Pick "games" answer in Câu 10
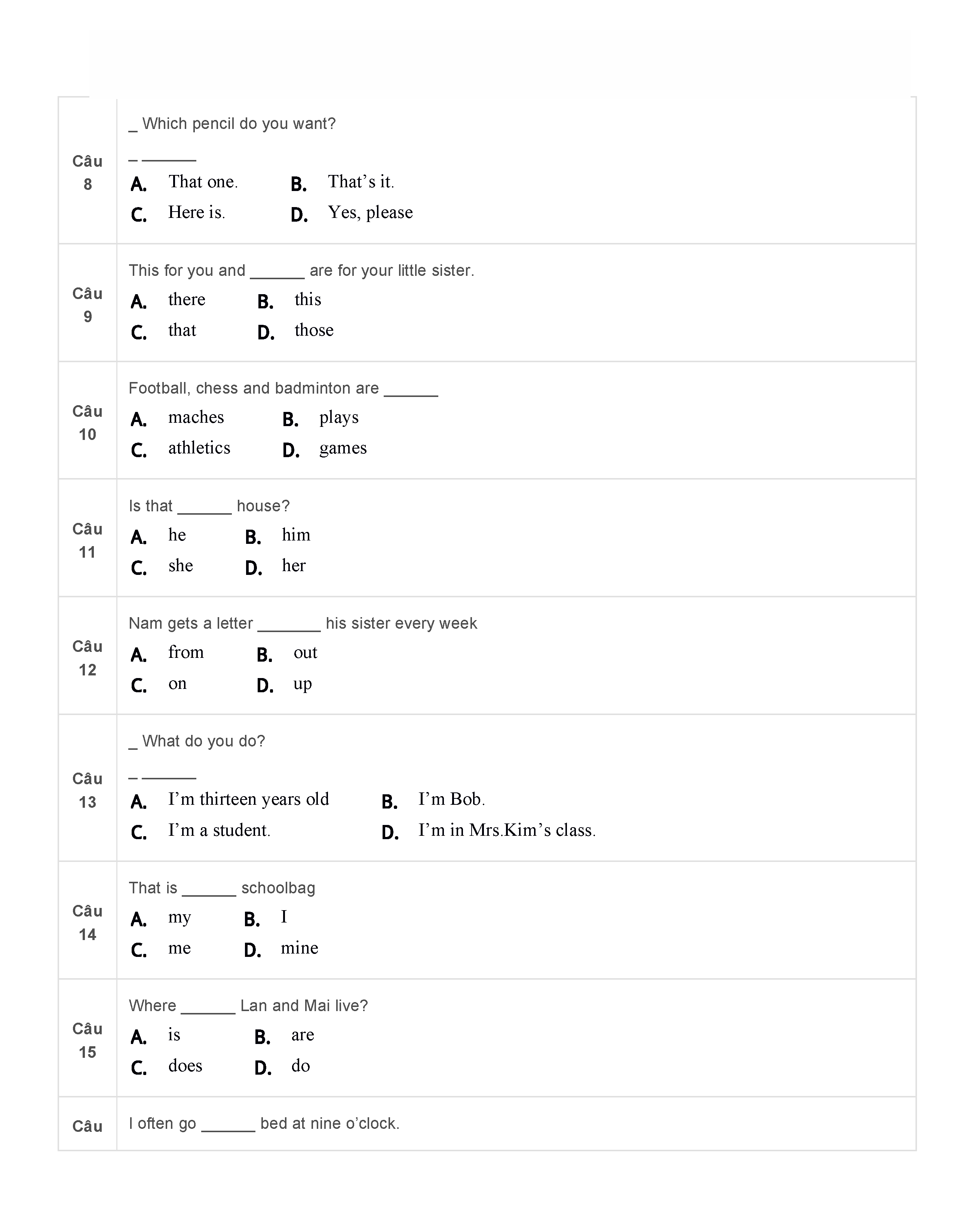 click(343, 449)
